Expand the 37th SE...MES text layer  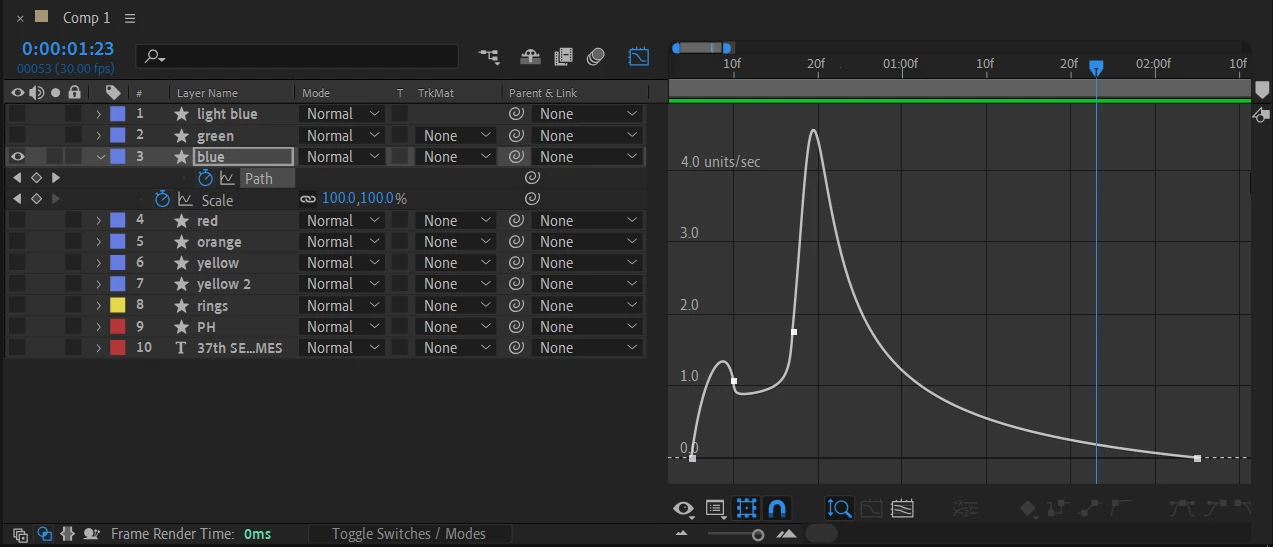(98, 348)
